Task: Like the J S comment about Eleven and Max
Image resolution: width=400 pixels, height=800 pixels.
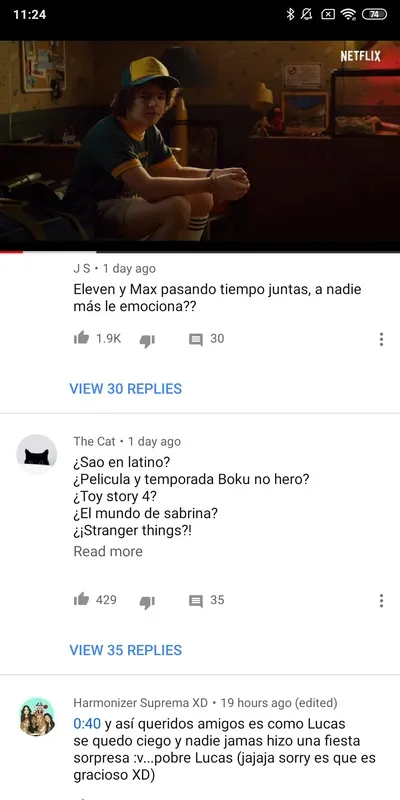Action: point(81,338)
